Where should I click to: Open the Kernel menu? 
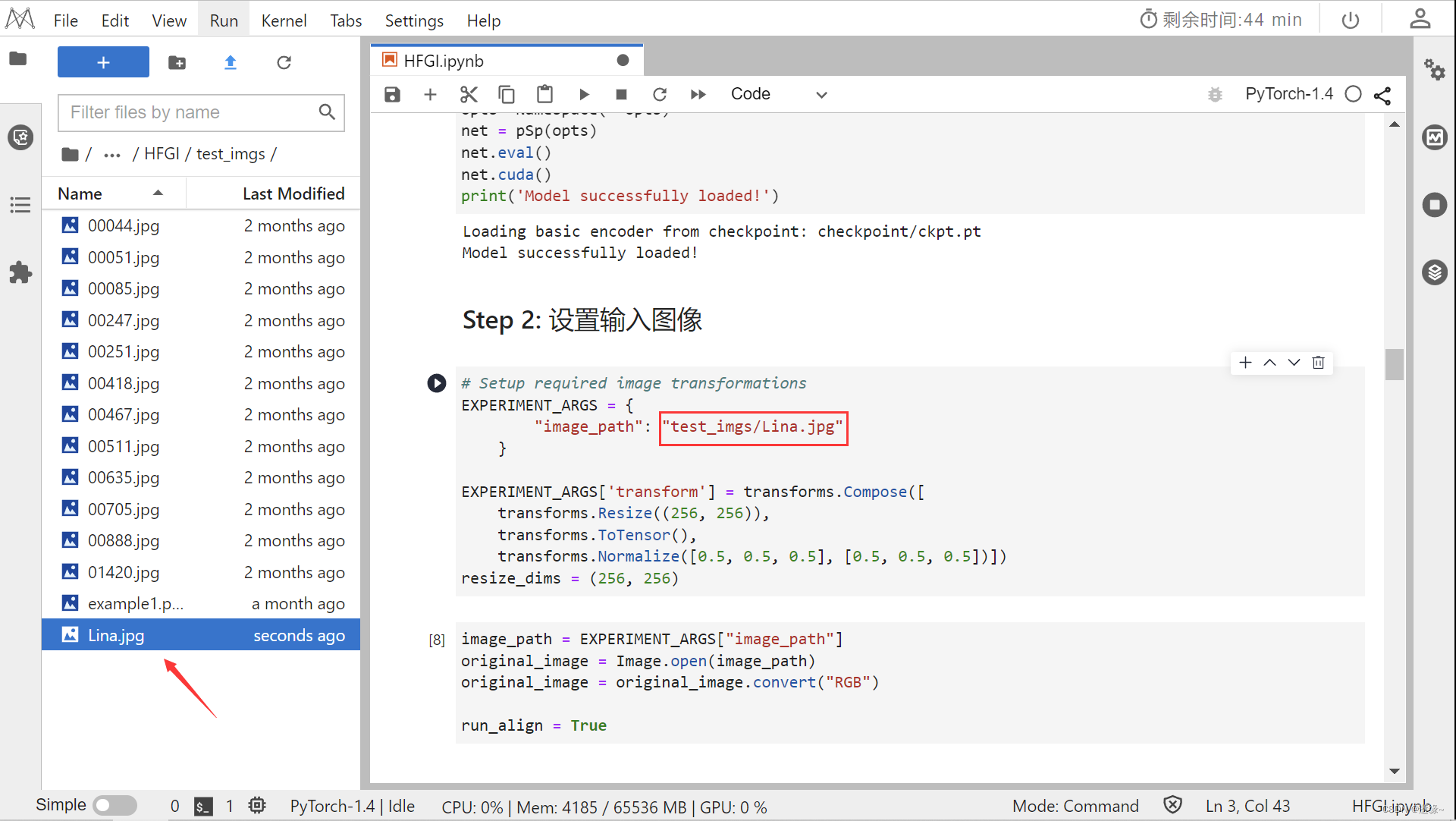[x=284, y=20]
